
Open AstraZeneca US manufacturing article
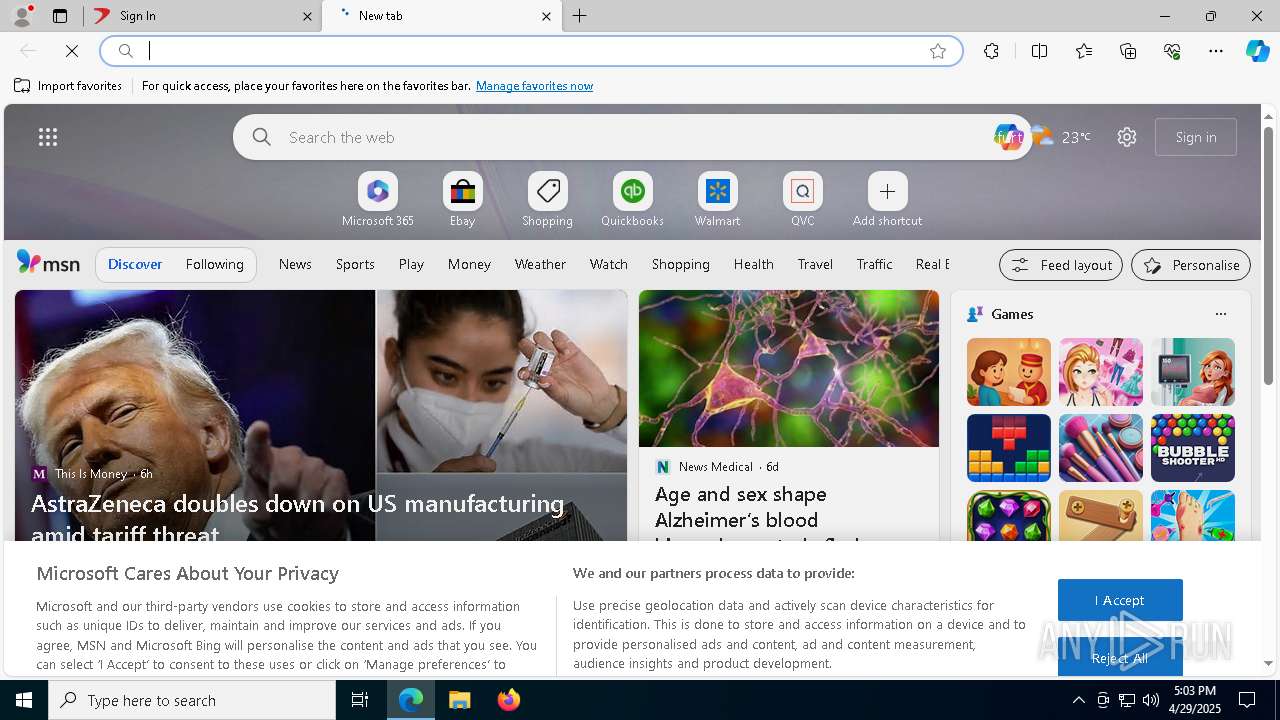tap(297, 517)
